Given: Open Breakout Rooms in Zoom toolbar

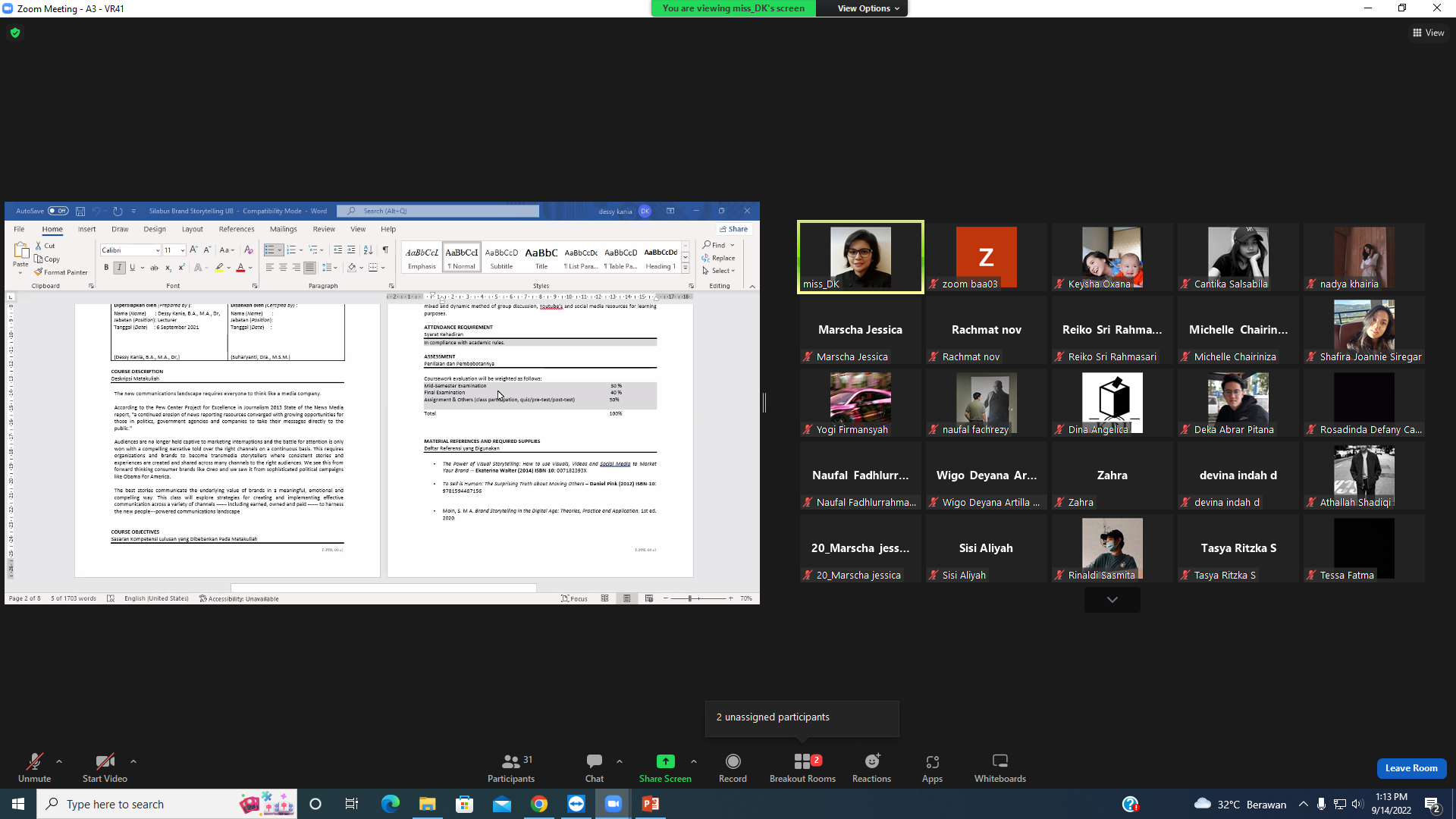Looking at the screenshot, I should (x=802, y=767).
